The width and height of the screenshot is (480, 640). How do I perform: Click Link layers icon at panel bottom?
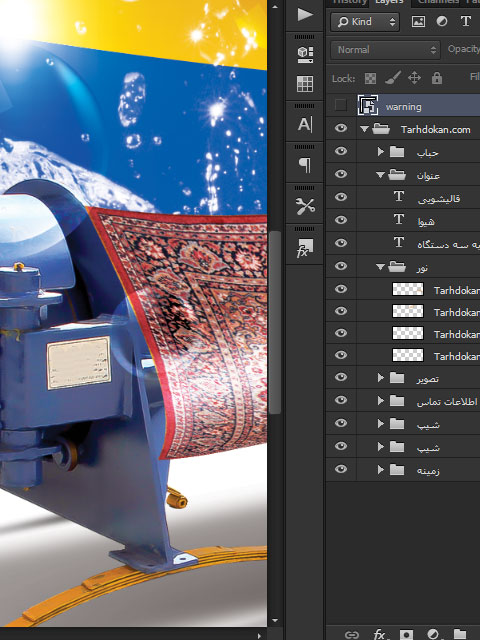pyautogui.click(x=352, y=635)
